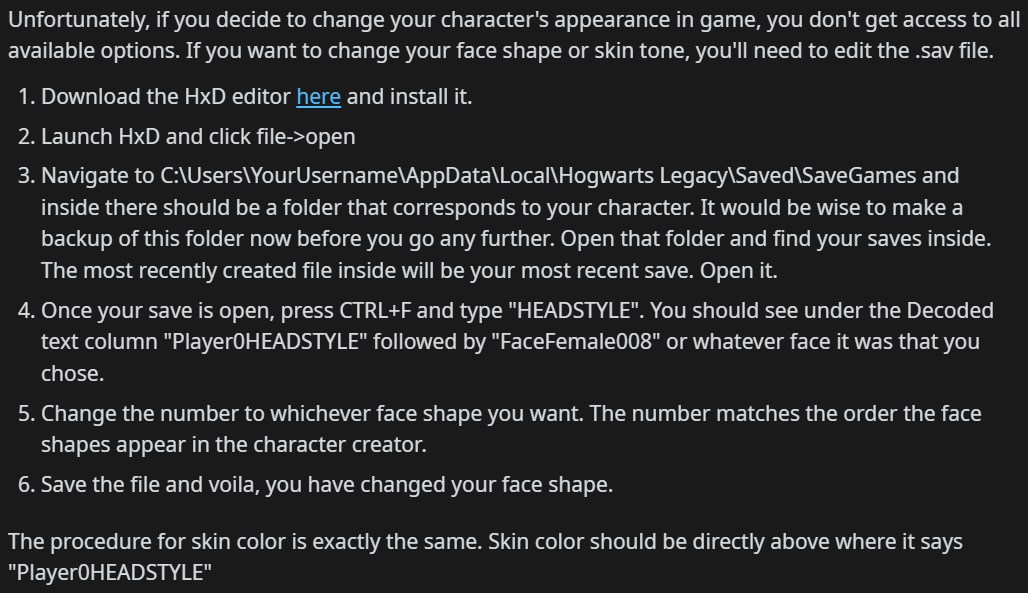Click the intro paragraph starting with "Unfortunately"
This screenshot has height=593, width=1028.
pos(400,21)
